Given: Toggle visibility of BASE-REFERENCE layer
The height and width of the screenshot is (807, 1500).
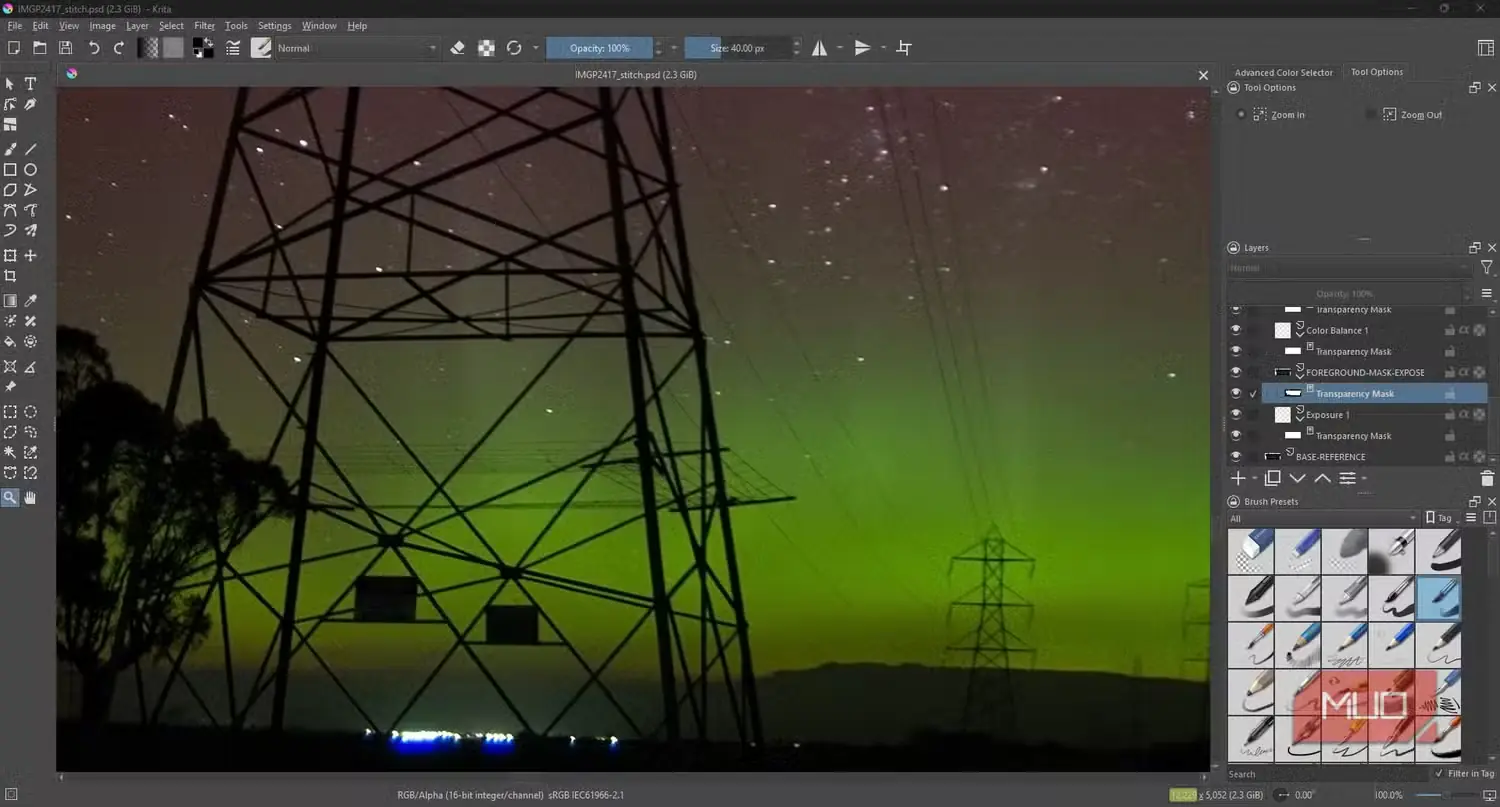Looking at the screenshot, I should click(x=1235, y=456).
